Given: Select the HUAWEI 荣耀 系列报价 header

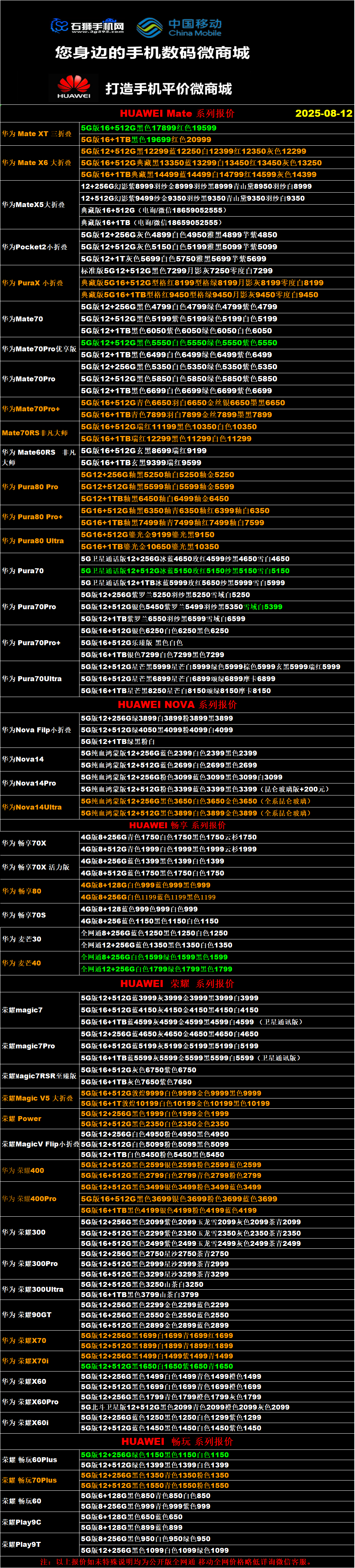Looking at the screenshot, I should coord(177,983).
